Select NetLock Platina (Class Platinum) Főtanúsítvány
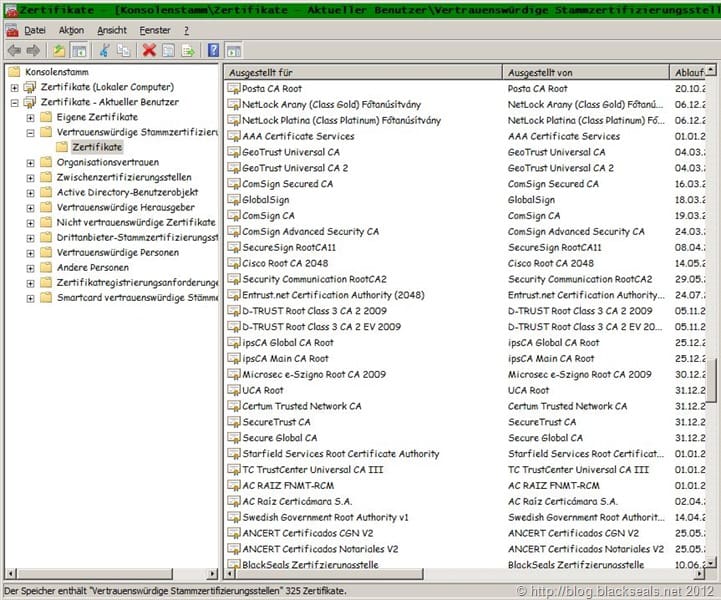 [x=341, y=120]
